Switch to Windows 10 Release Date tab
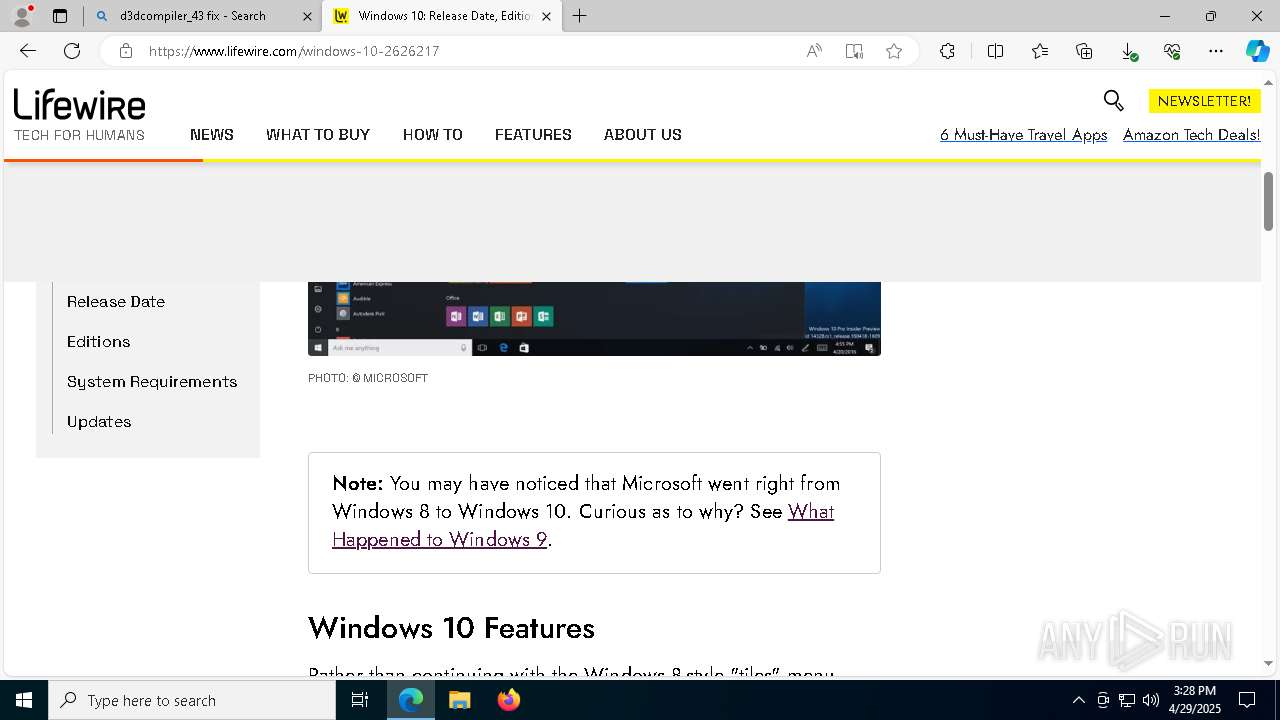The width and height of the screenshot is (1280, 720). point(441,16)
